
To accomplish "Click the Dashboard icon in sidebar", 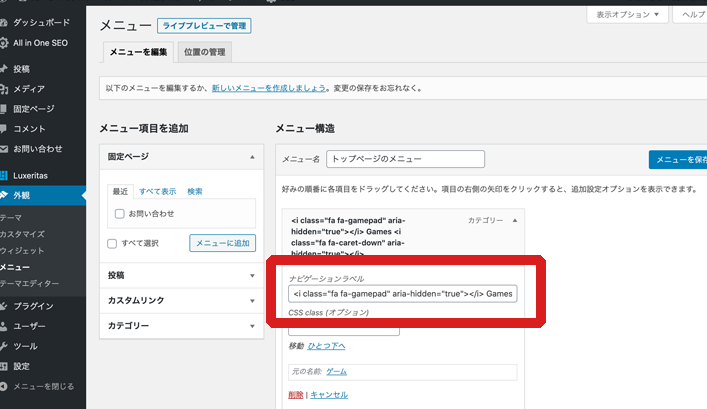I will click(6, 21).
